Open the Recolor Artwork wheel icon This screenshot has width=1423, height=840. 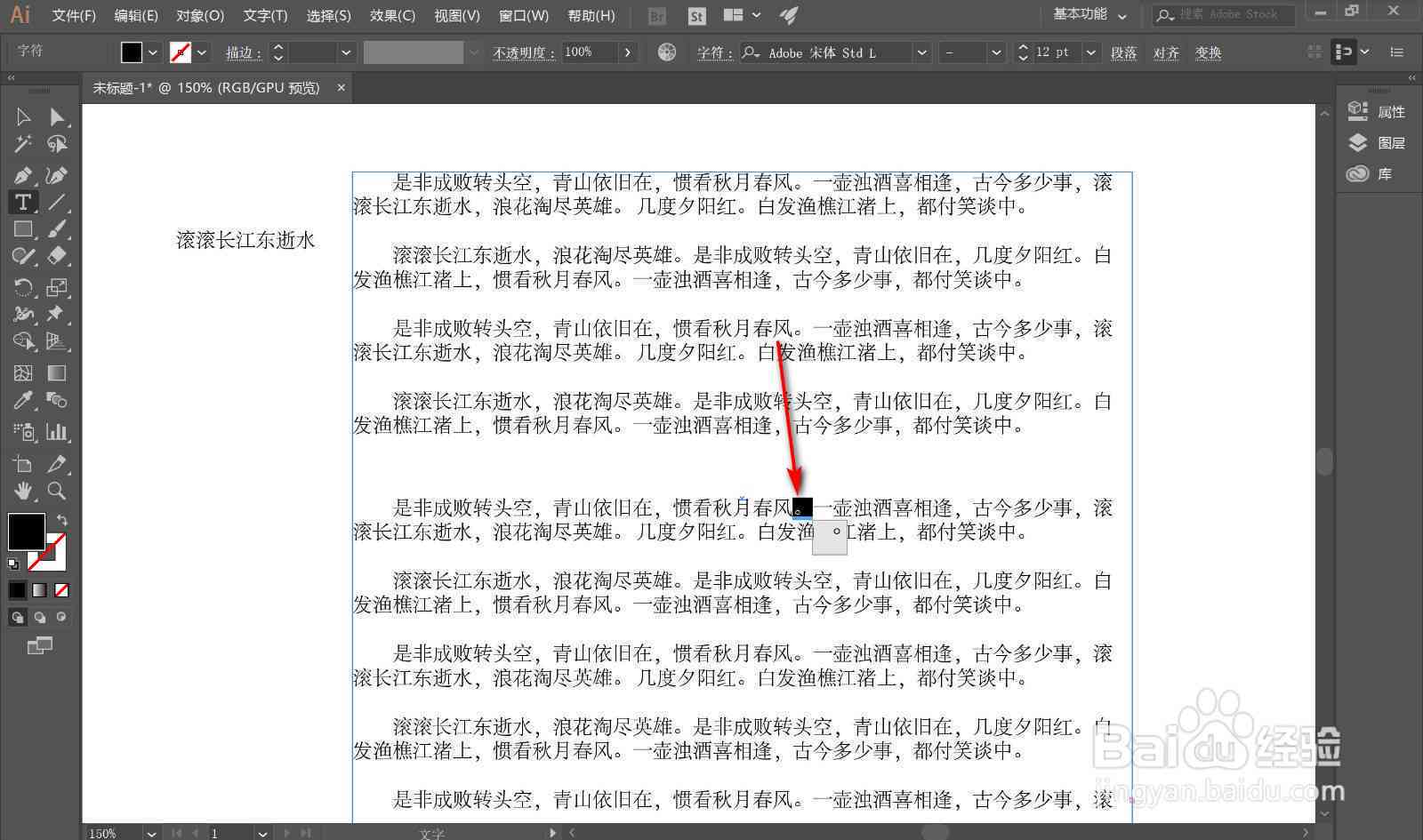666,52
